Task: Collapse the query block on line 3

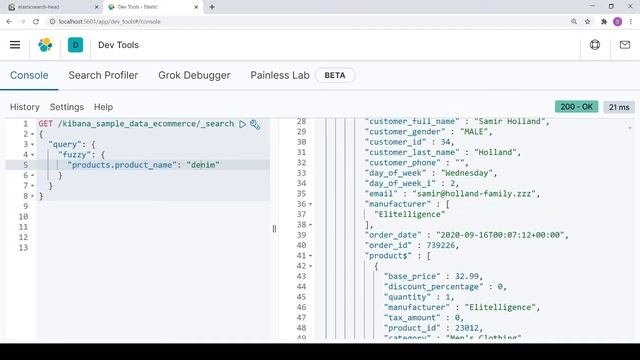Action: pos(33,144)
